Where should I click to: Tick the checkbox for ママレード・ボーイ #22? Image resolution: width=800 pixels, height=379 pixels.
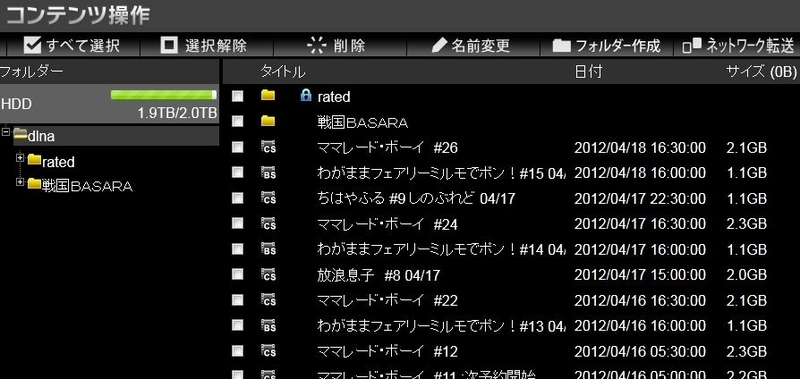pos(237,300)
